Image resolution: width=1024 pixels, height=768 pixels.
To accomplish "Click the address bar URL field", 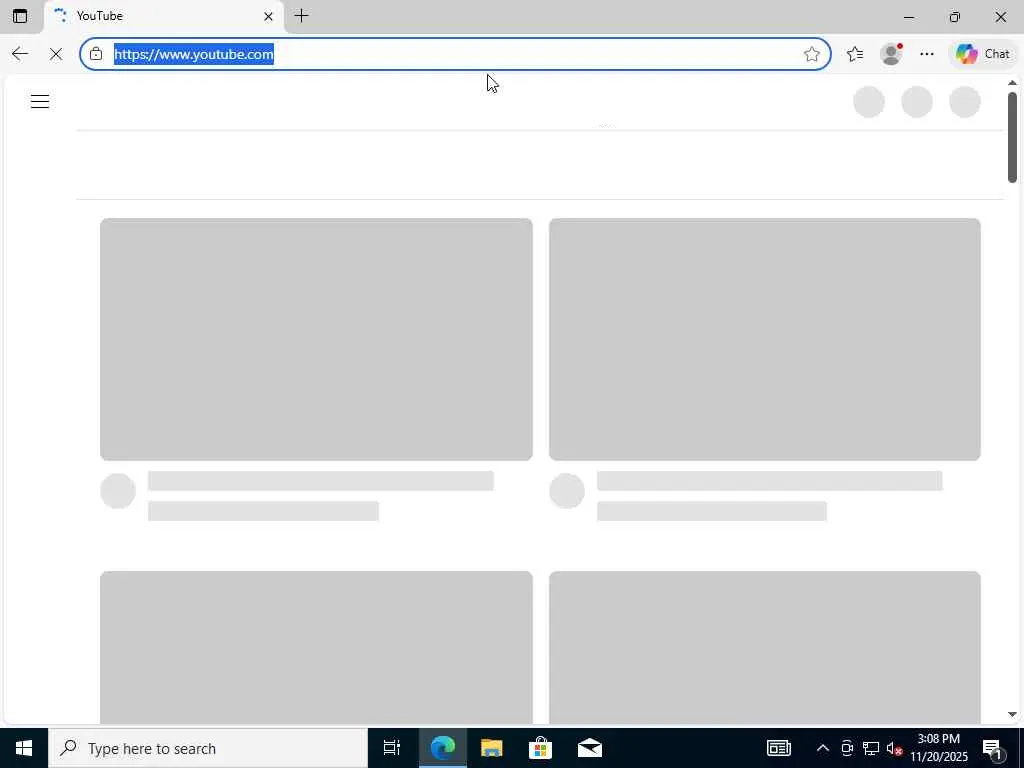I will 455,54.
